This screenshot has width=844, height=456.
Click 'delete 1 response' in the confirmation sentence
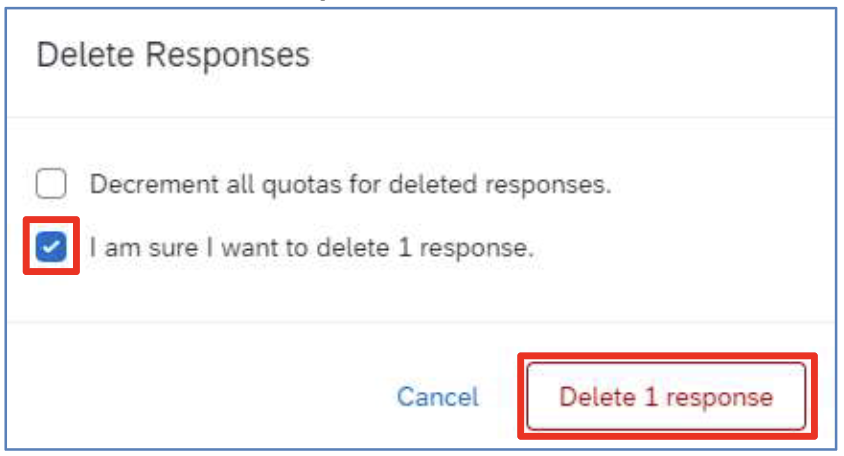(425, 248)
